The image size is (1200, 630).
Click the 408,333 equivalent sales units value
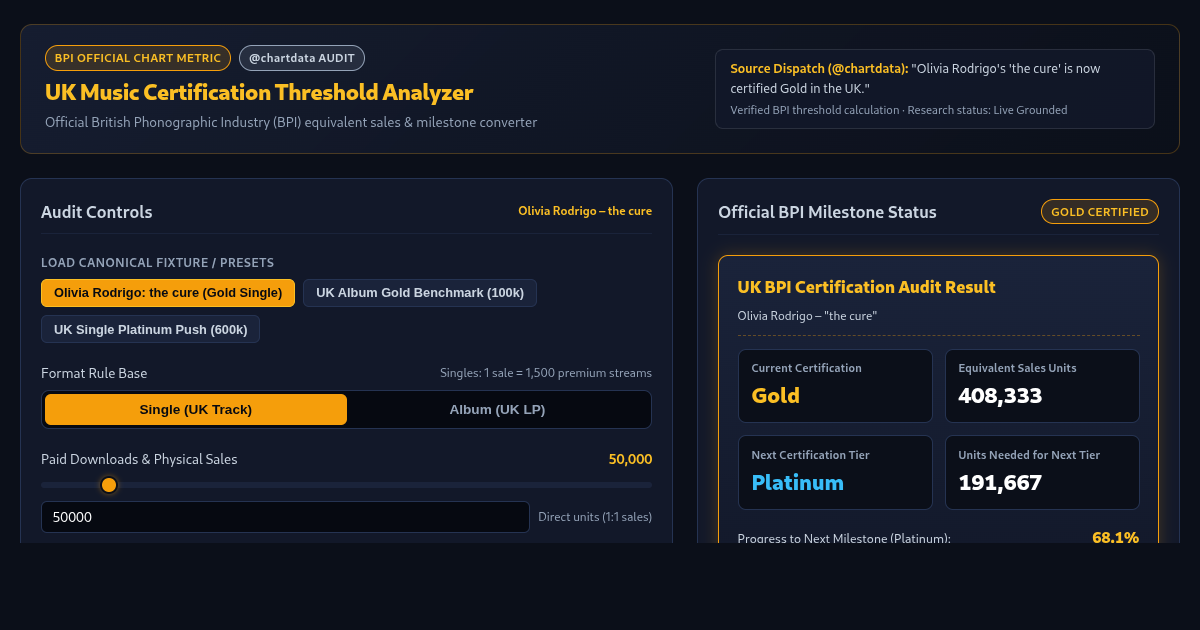tap(1000, 395)
